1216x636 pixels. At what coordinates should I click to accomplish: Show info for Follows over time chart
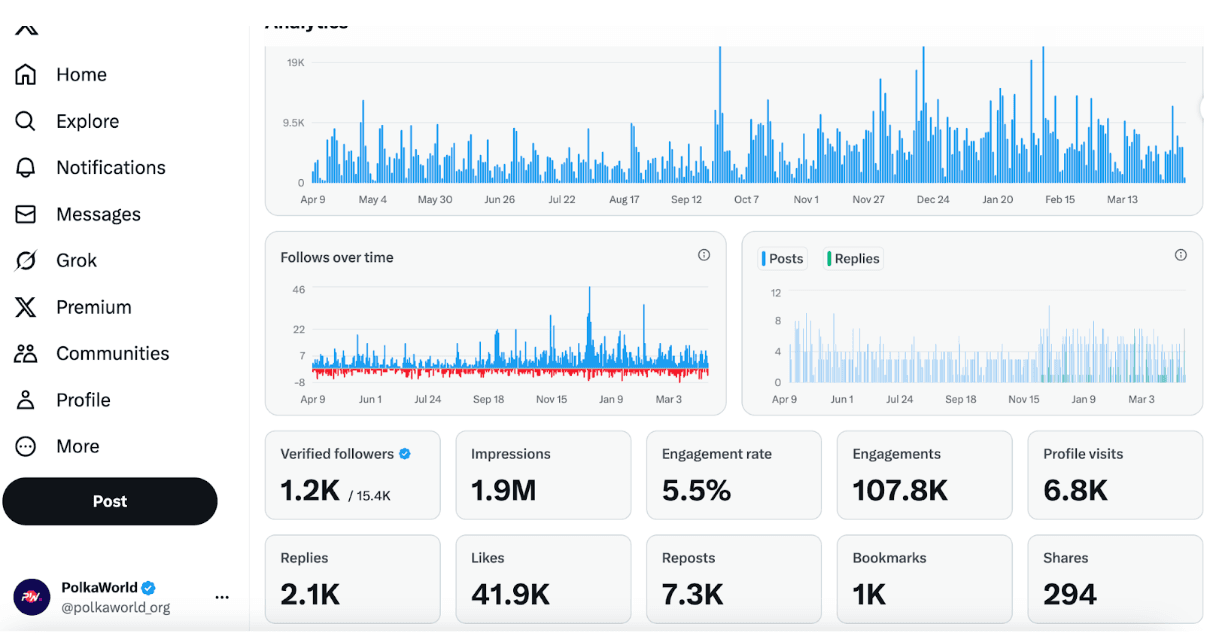click(x=704, y=256)
